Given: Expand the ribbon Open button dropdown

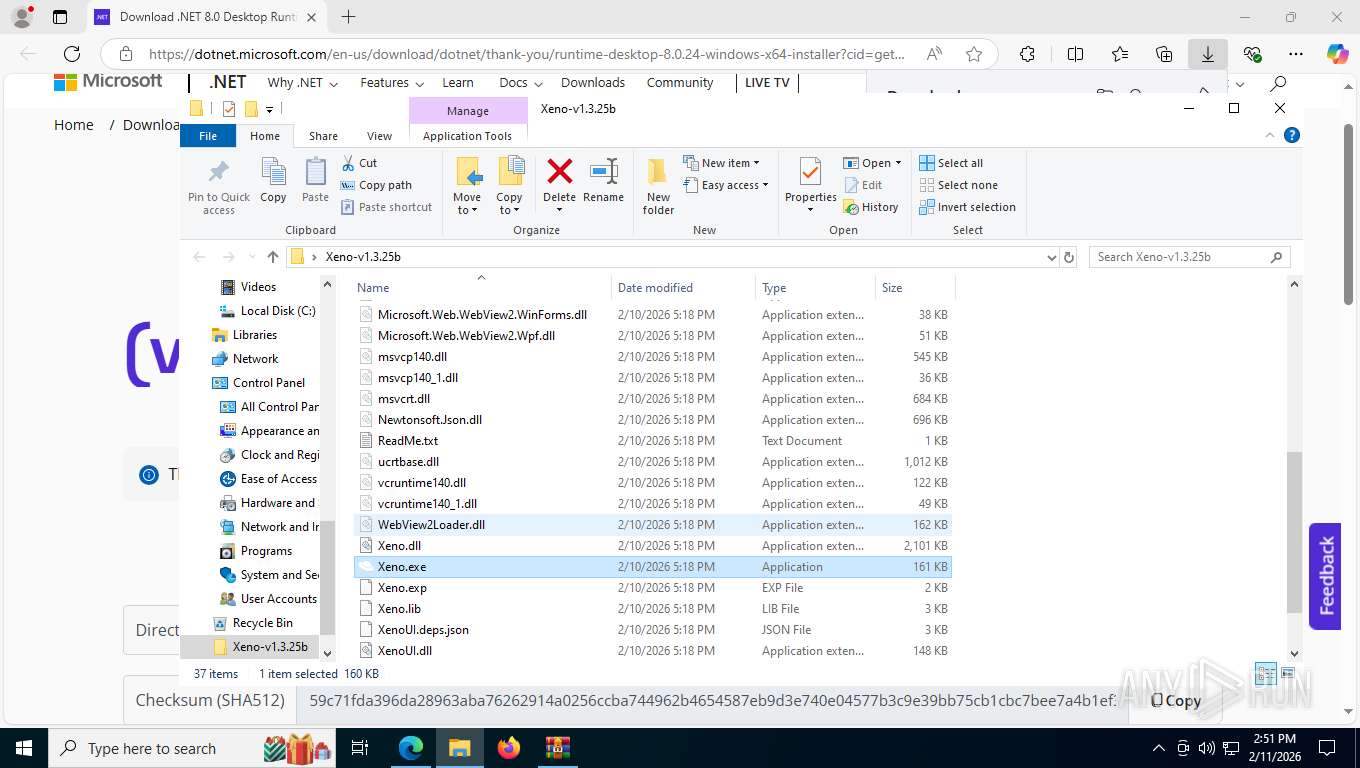Looking at the screenshot, I should click(x=898, y=163).
